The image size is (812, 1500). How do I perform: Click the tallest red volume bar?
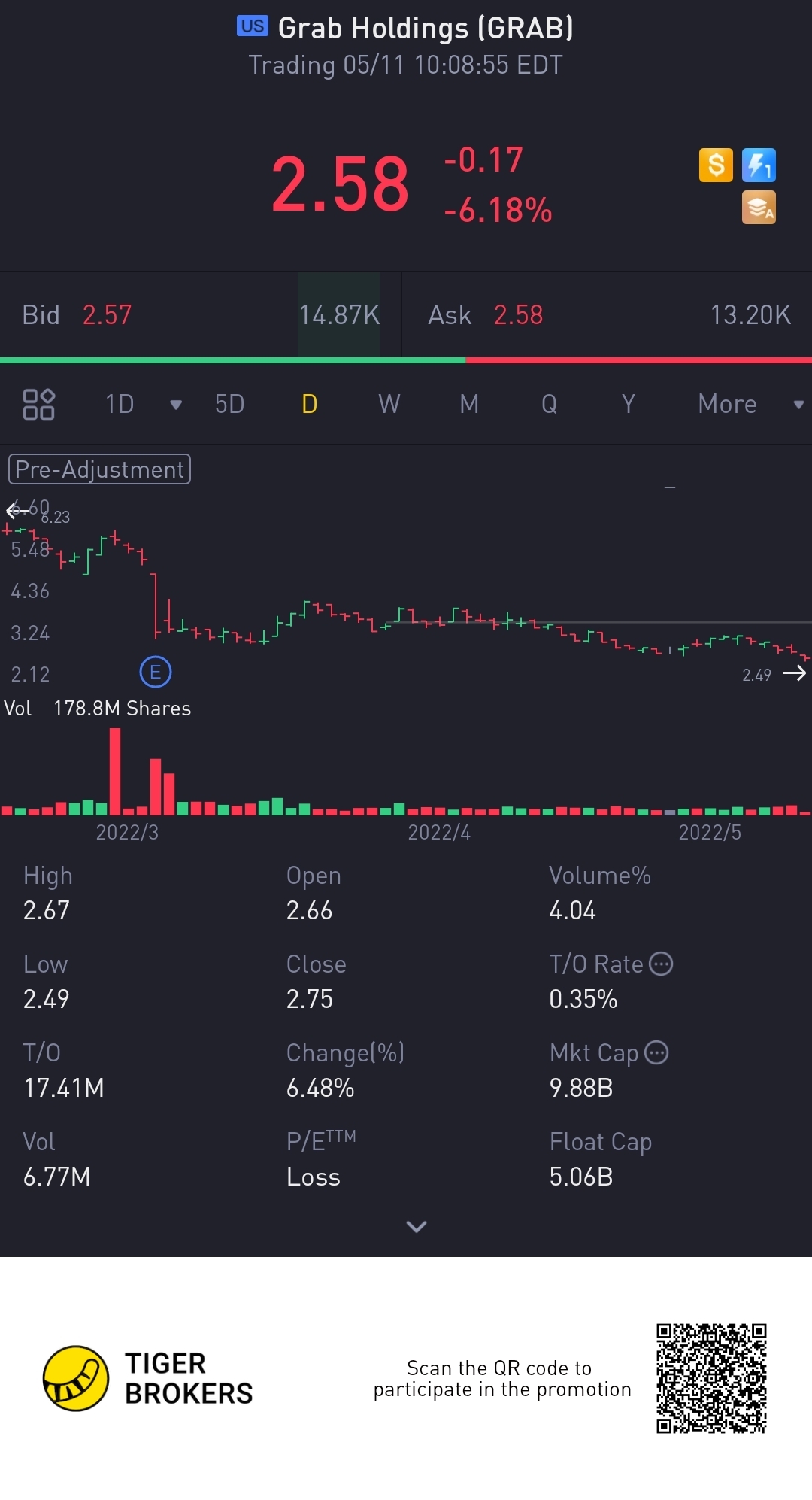115,772
